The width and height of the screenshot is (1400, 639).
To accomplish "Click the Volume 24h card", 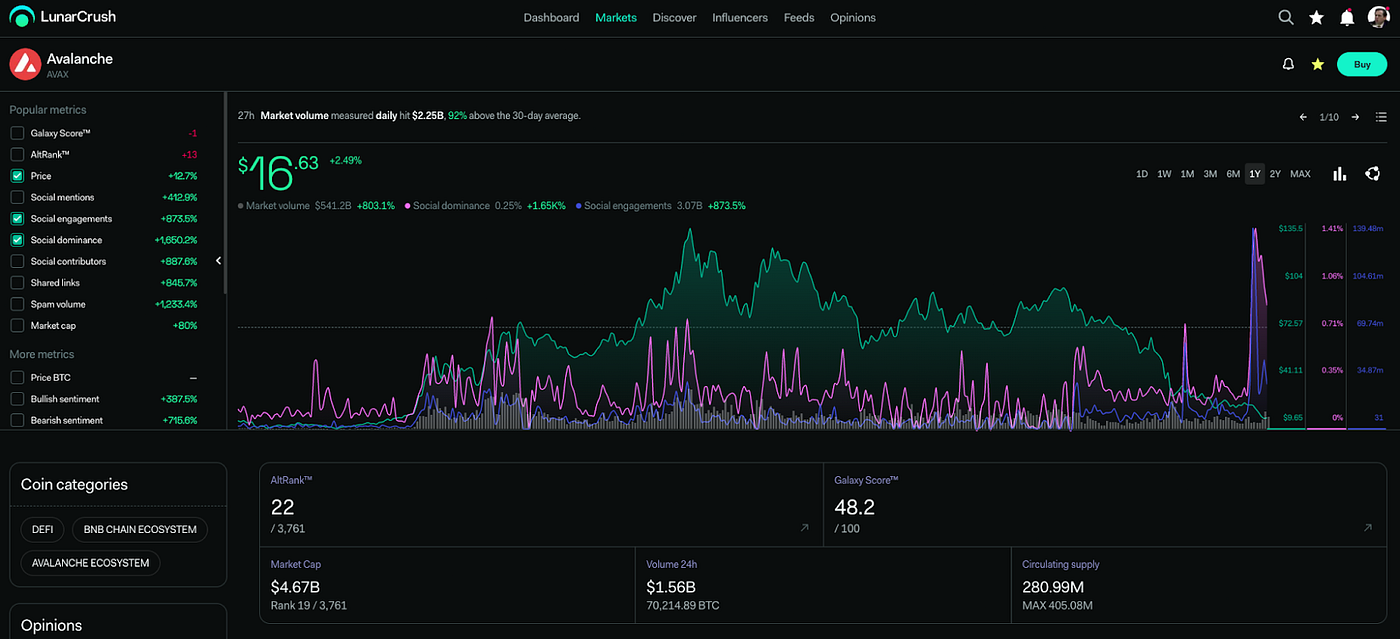I will click(823, 585).
